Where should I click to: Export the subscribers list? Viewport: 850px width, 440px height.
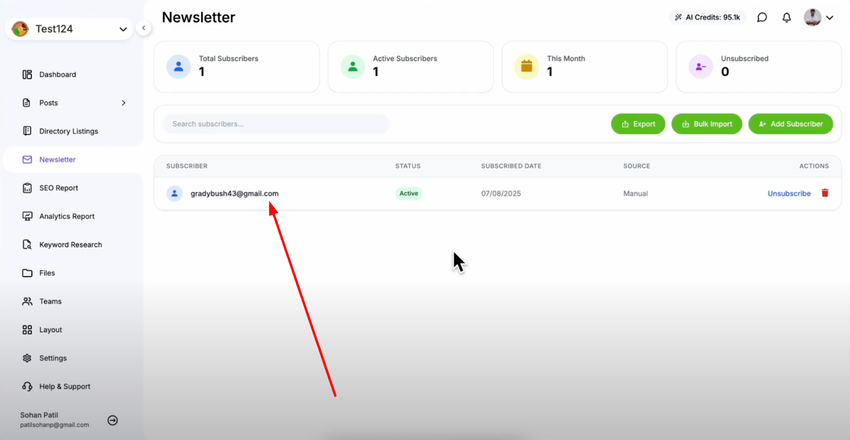638,124
